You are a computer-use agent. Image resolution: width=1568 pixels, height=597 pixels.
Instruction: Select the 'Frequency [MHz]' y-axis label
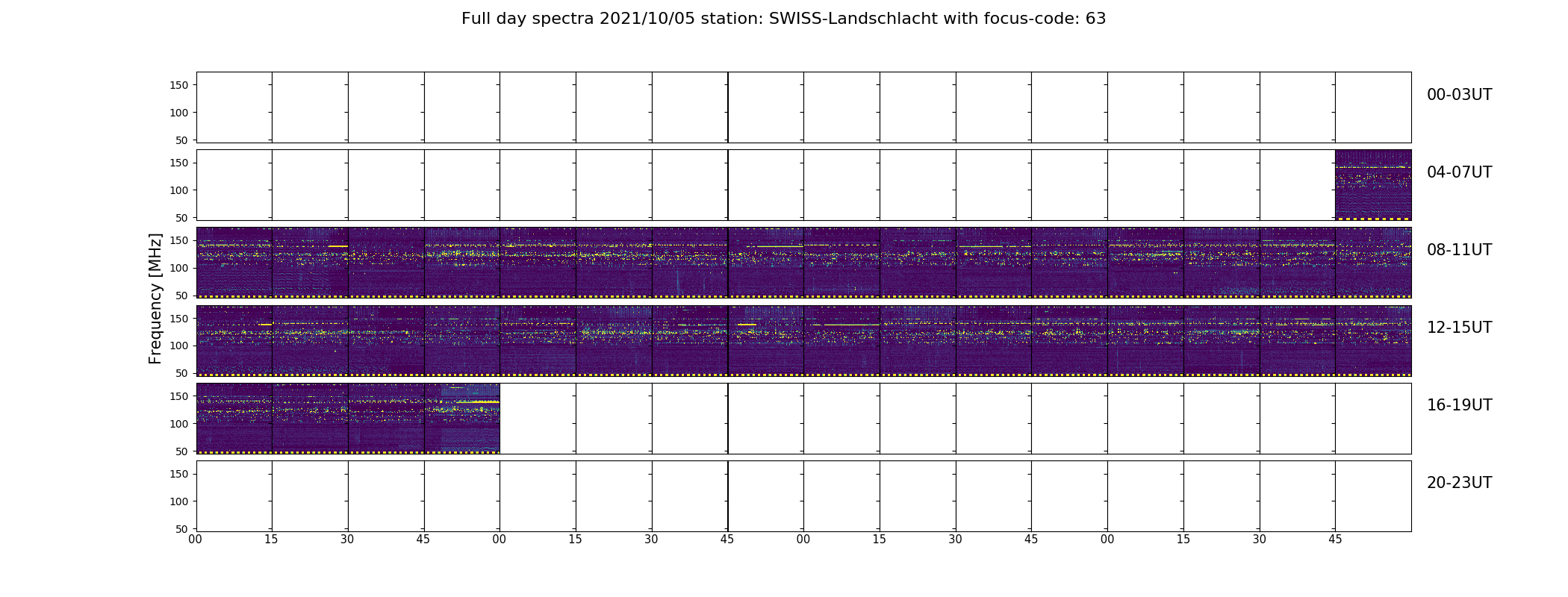[x=155, y=298]
